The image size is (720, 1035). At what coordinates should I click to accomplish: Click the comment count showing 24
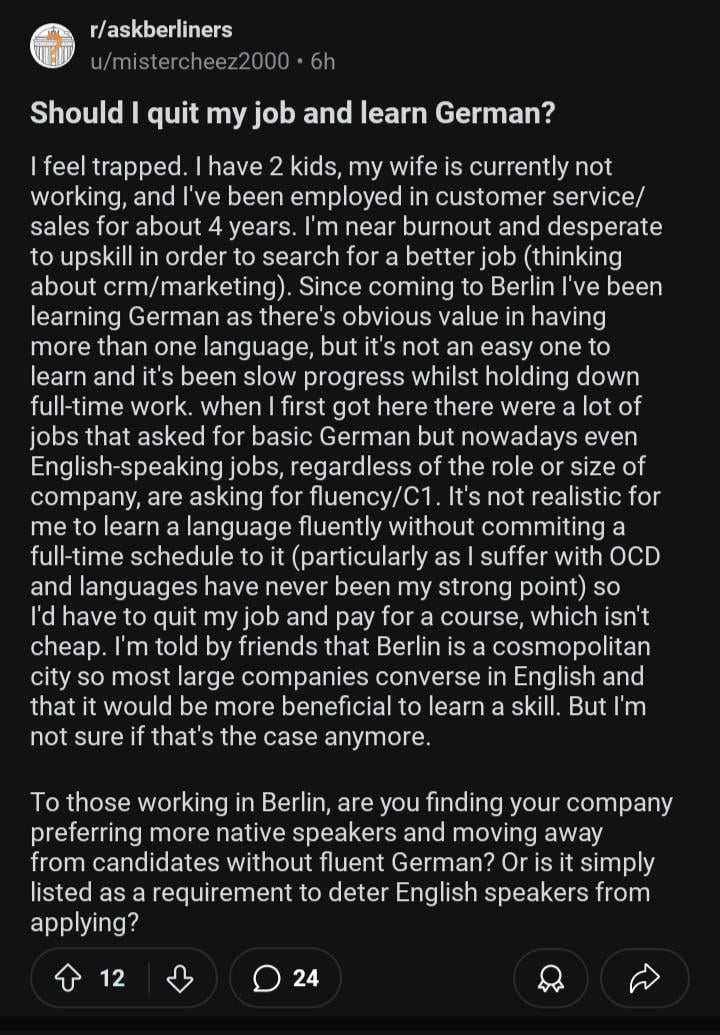[306, 978]
